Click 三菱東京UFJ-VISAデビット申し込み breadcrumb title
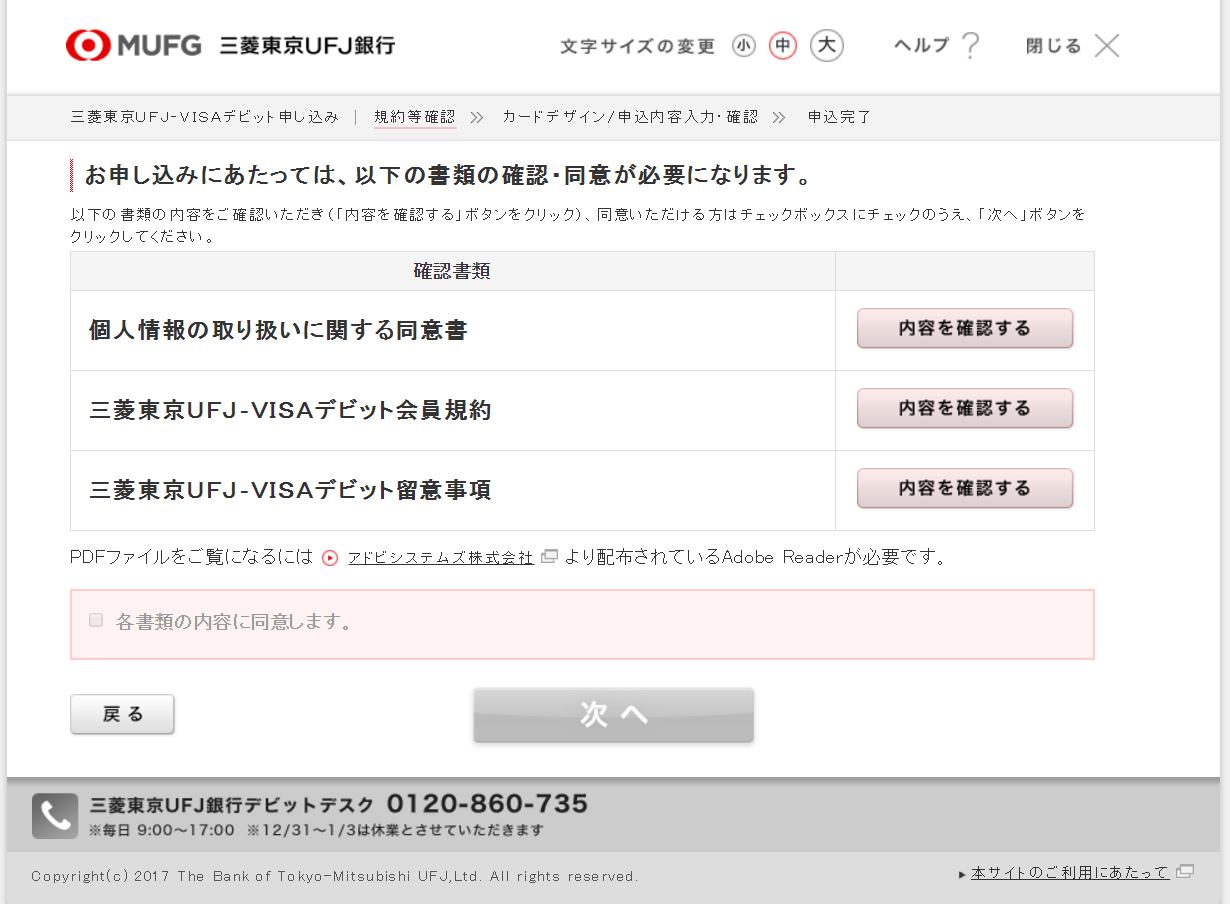 pyautogui.click(x=205, y=117)
